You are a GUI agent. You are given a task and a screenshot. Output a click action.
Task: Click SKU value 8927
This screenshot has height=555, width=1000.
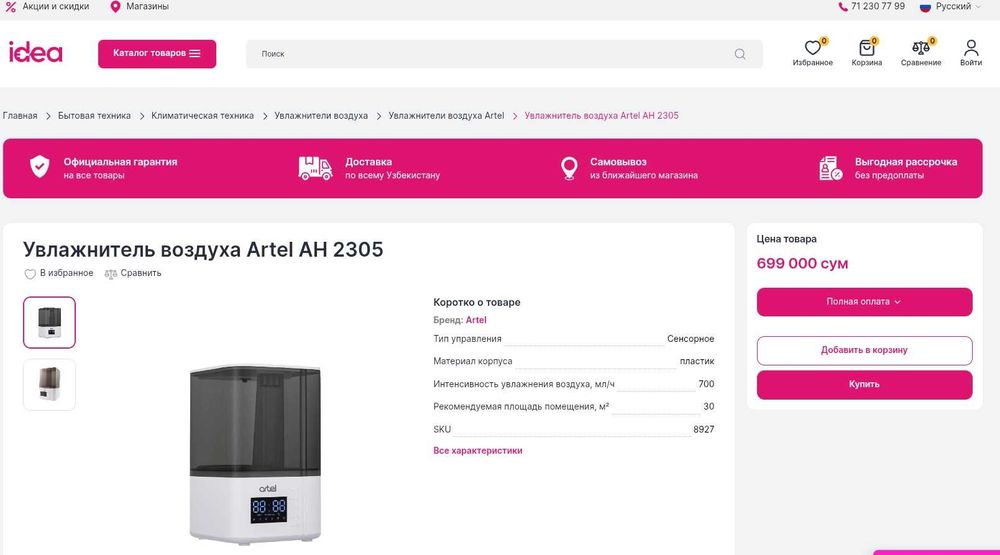tap(703, 429)
